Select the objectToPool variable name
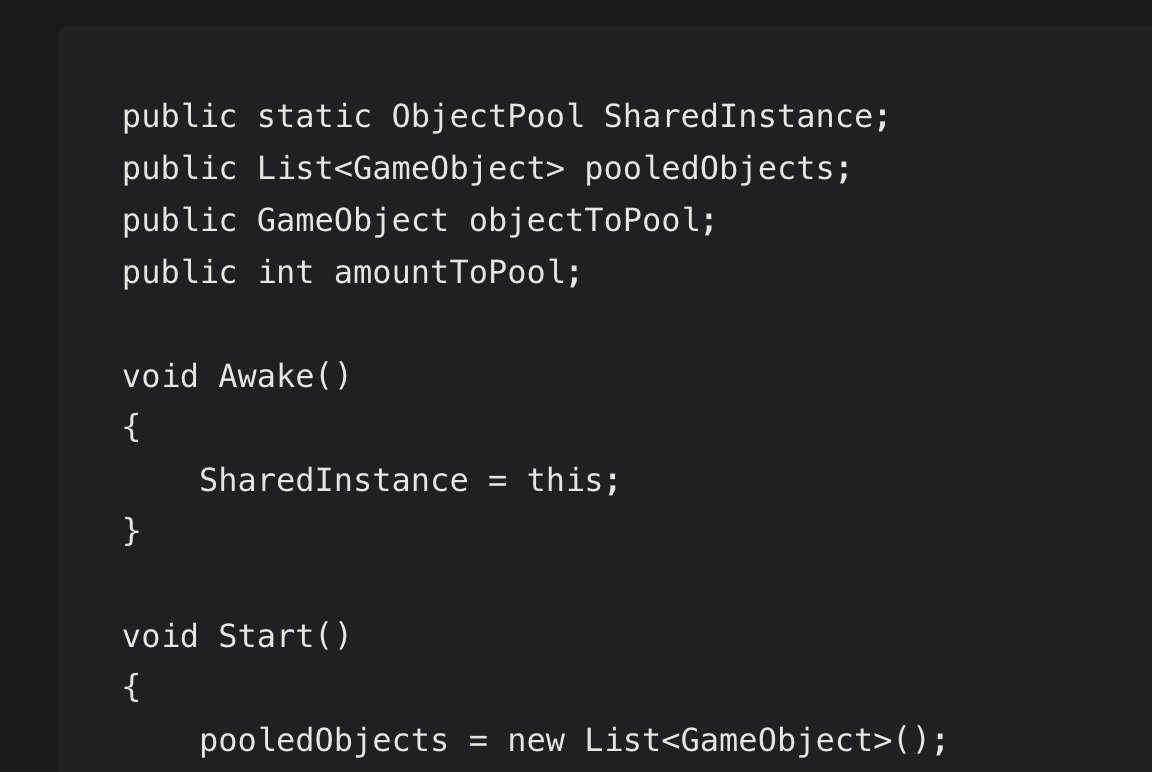Screen dimensions: 1152x772 click(x=584, y=220)
